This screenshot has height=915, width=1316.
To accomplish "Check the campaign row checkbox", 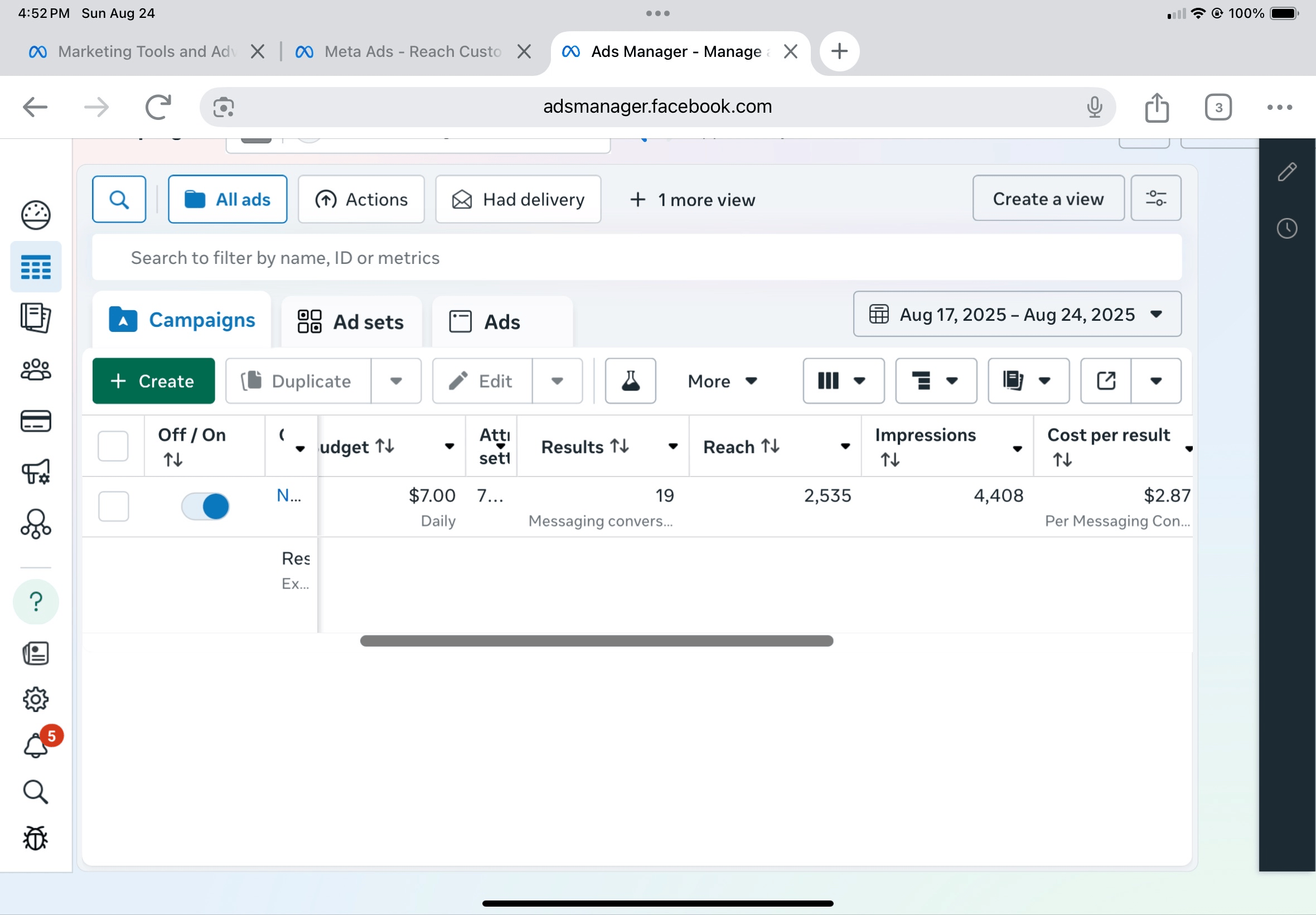I will pyautogui.click(x=113, y=507).
